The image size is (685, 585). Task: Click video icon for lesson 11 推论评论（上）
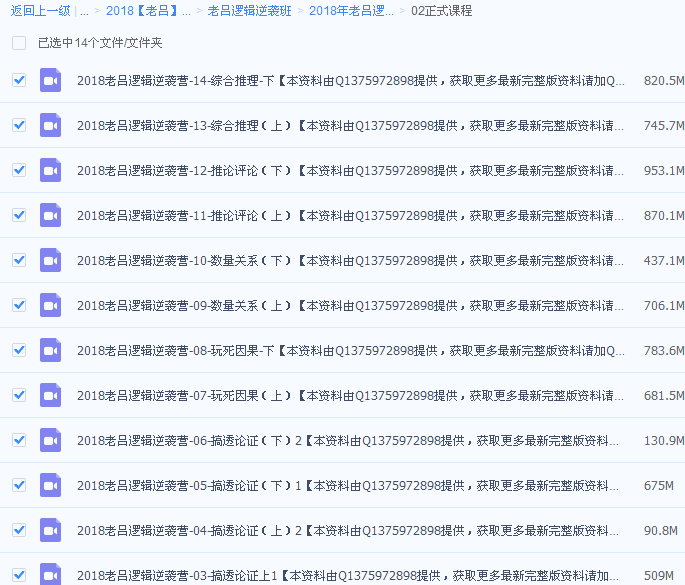(x=50, y=215)
